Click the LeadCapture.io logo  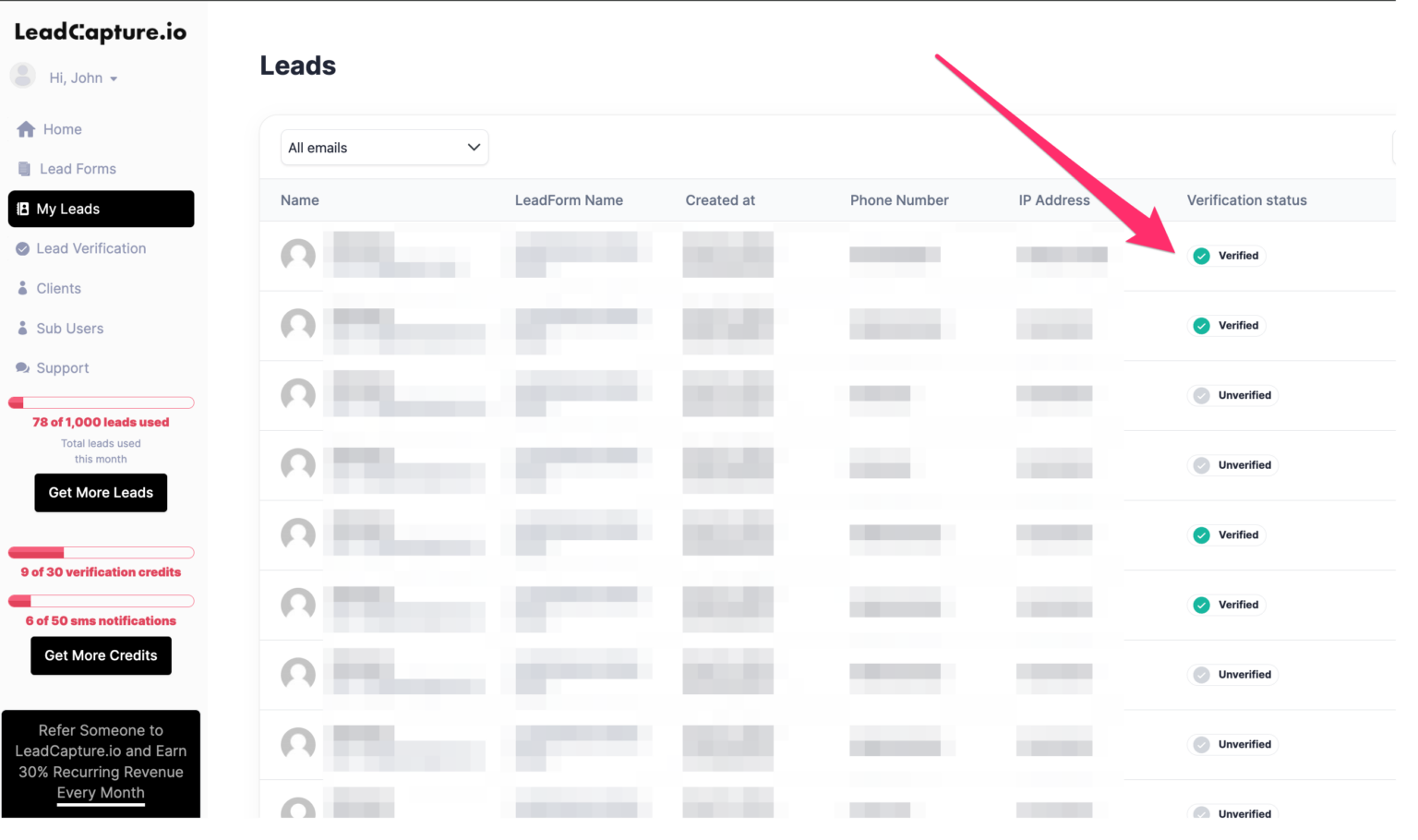click(x=100, y=30)
